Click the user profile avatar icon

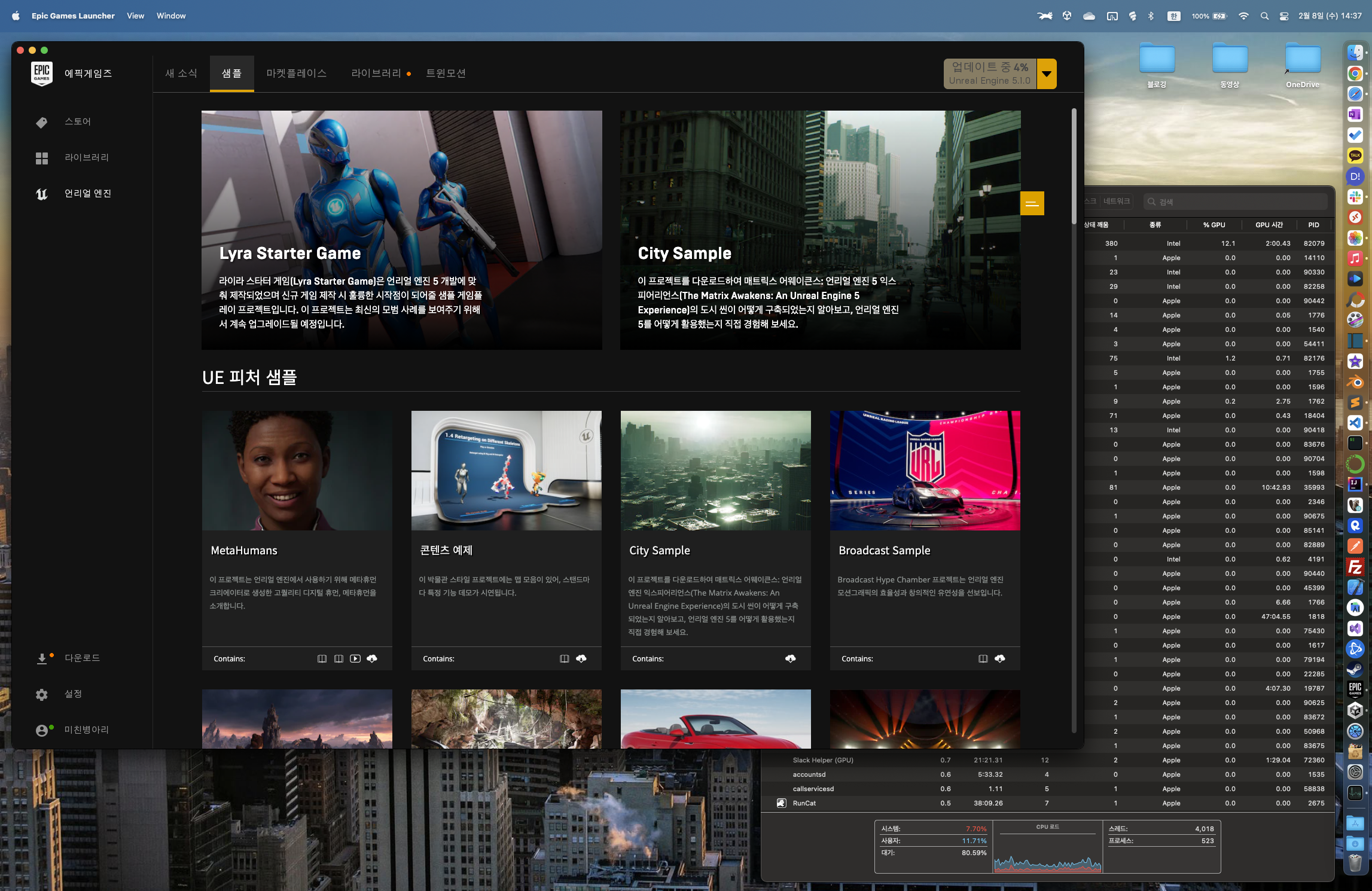pyautogui.click(x=41, y=730)
